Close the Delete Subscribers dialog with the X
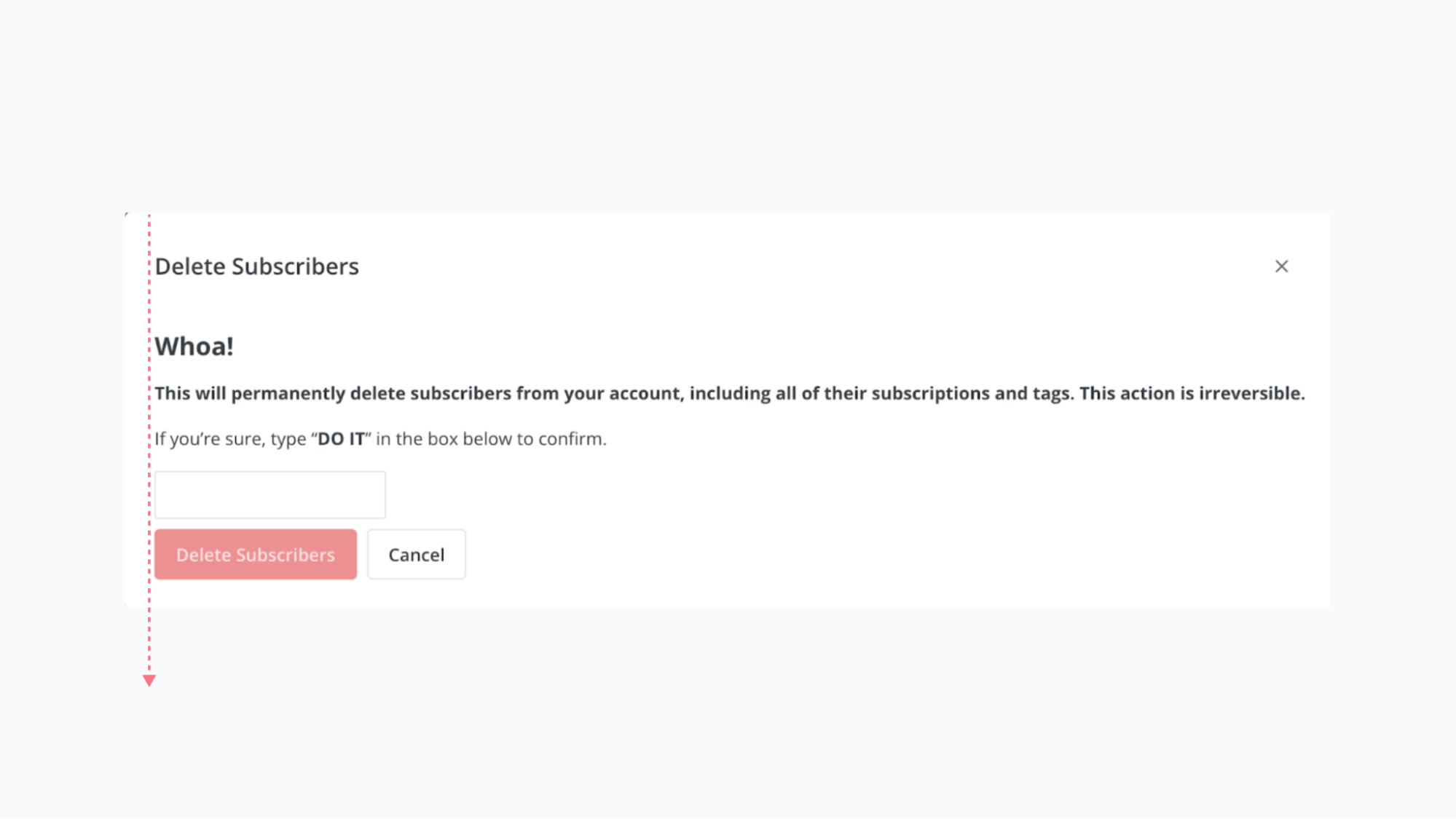1456x819 pixels. pos(1282,266)
